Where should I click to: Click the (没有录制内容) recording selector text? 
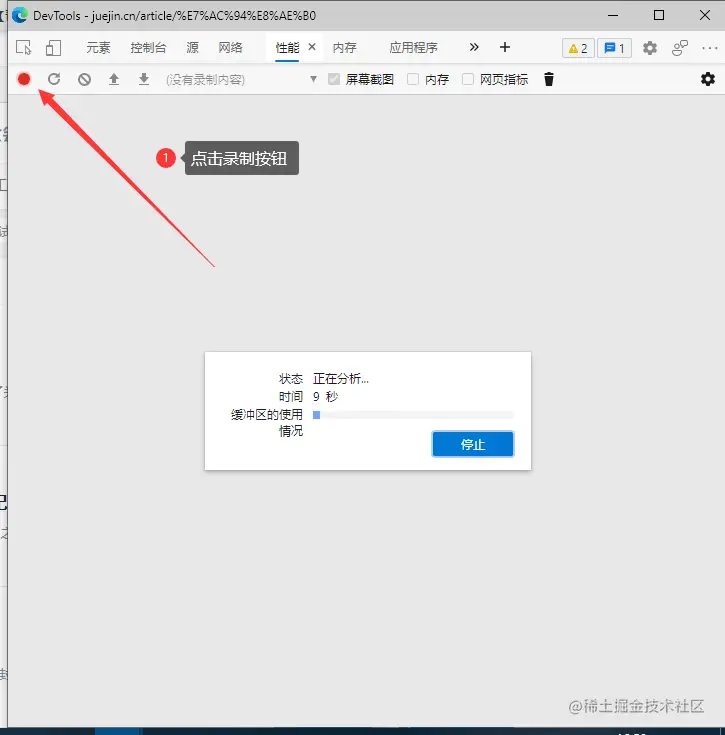point(205,80)
